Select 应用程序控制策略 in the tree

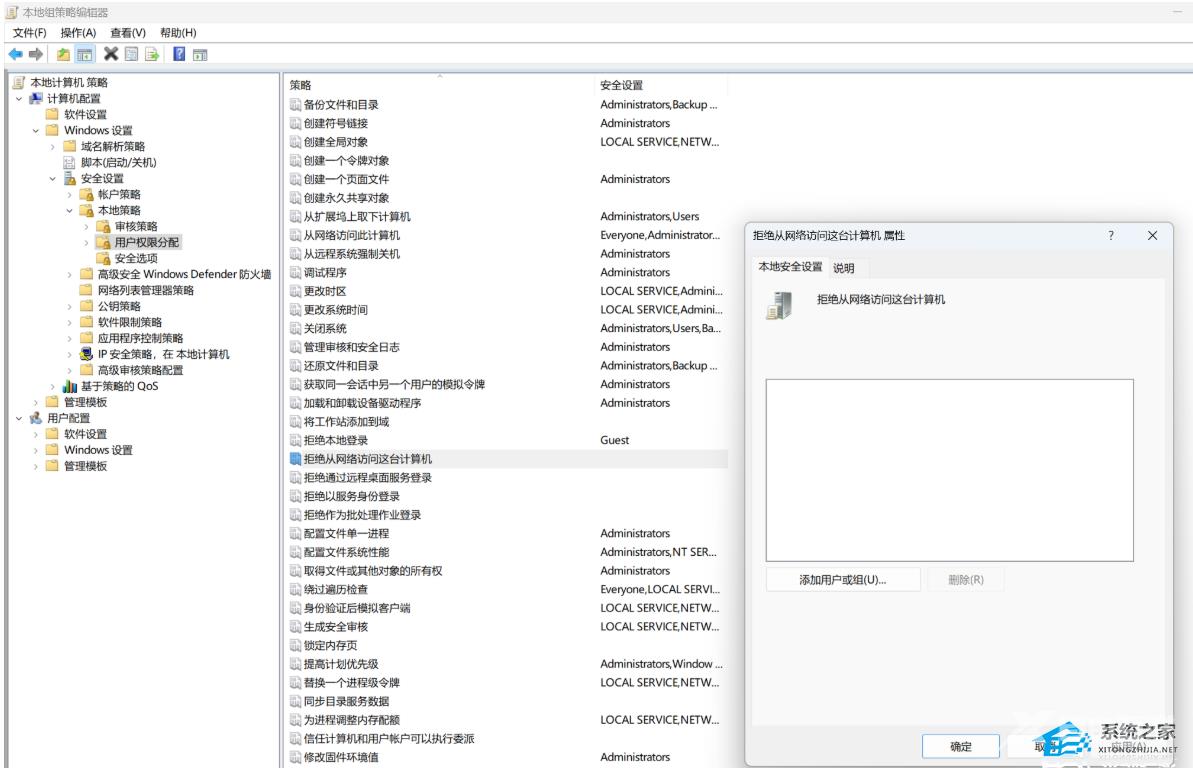point(140,338)
